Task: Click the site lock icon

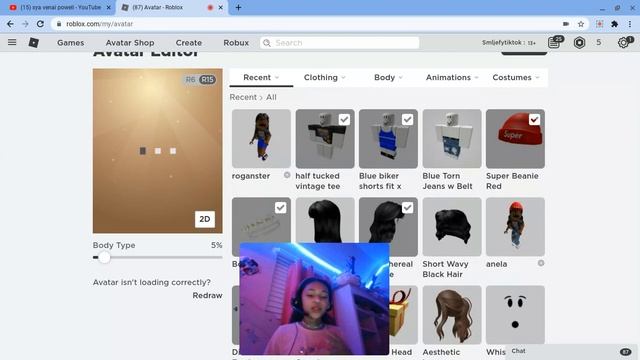Action: pos(59,24)
